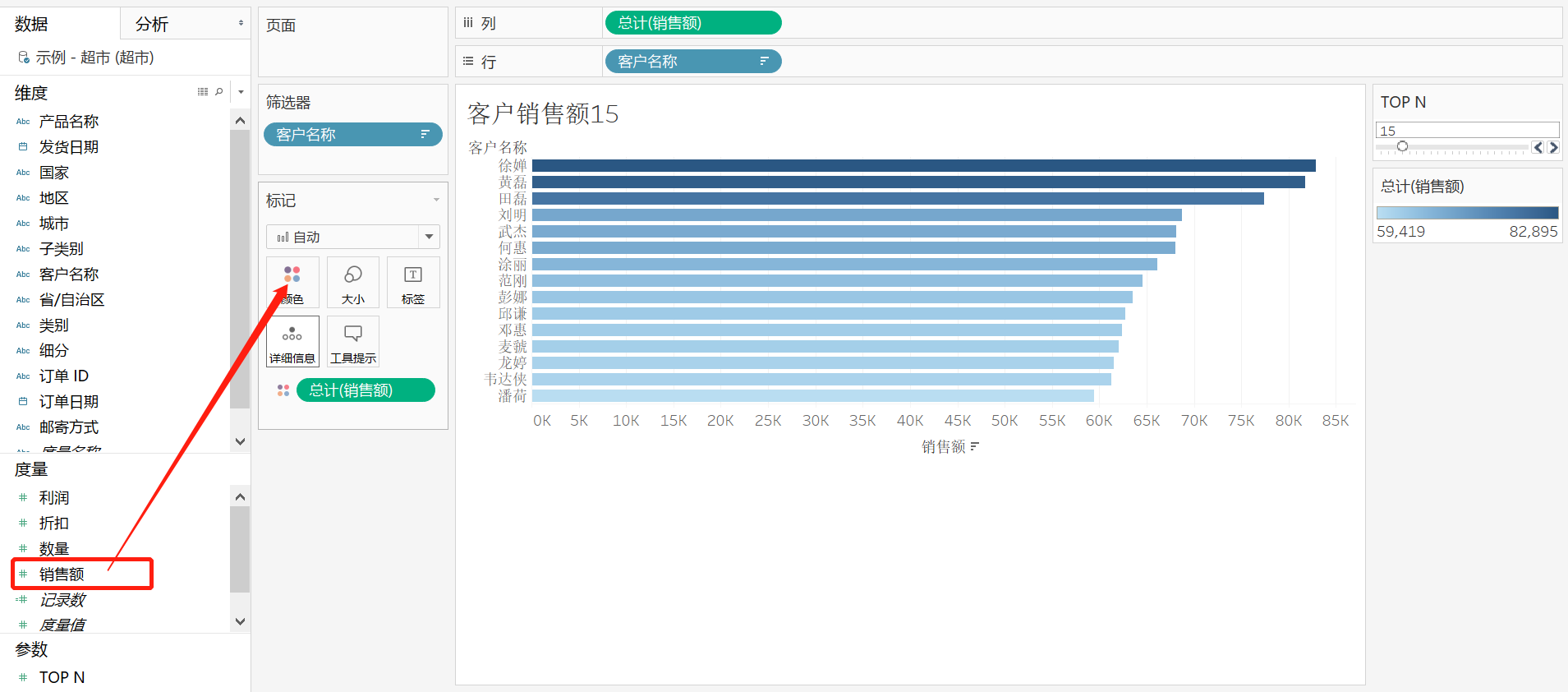The image size is (1568, 692).
Task: Select the 数量 measure field
Action: (54, 549)
